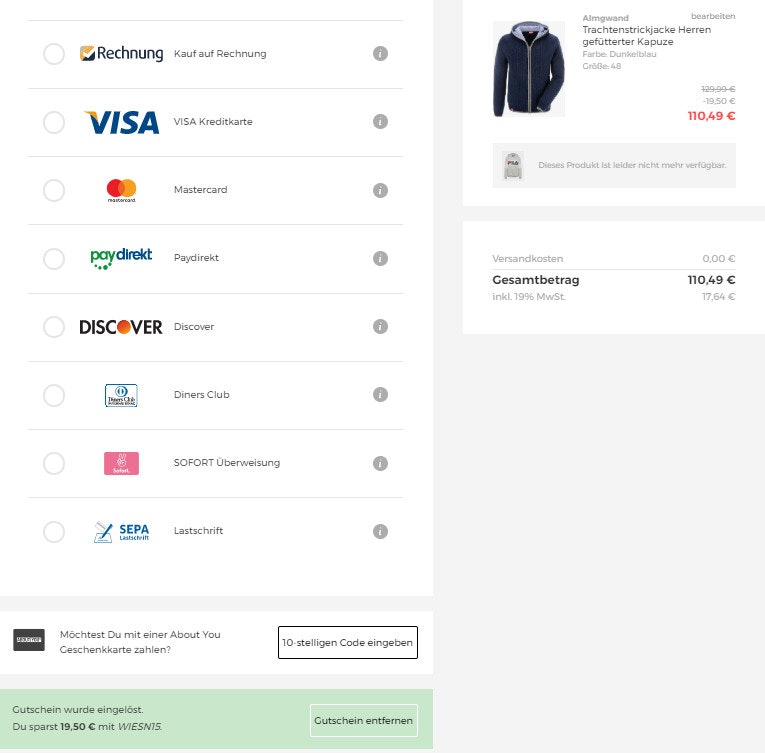Open the info icon for Mastercard
Viewport: 765px width, 753px height.
380,190
